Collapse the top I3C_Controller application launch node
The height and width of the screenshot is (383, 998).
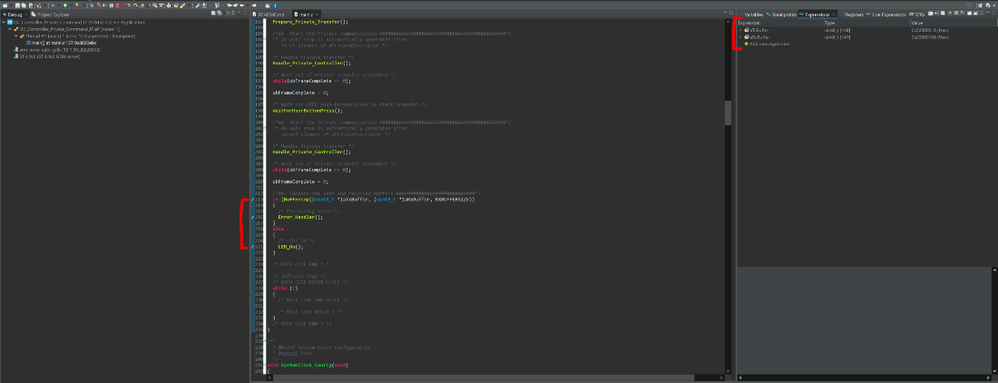coord(3,22)
